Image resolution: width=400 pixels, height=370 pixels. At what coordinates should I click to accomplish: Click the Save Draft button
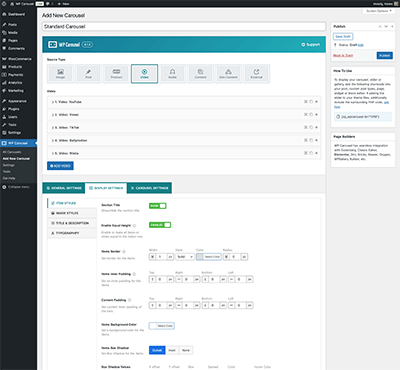tap(343, 36)
